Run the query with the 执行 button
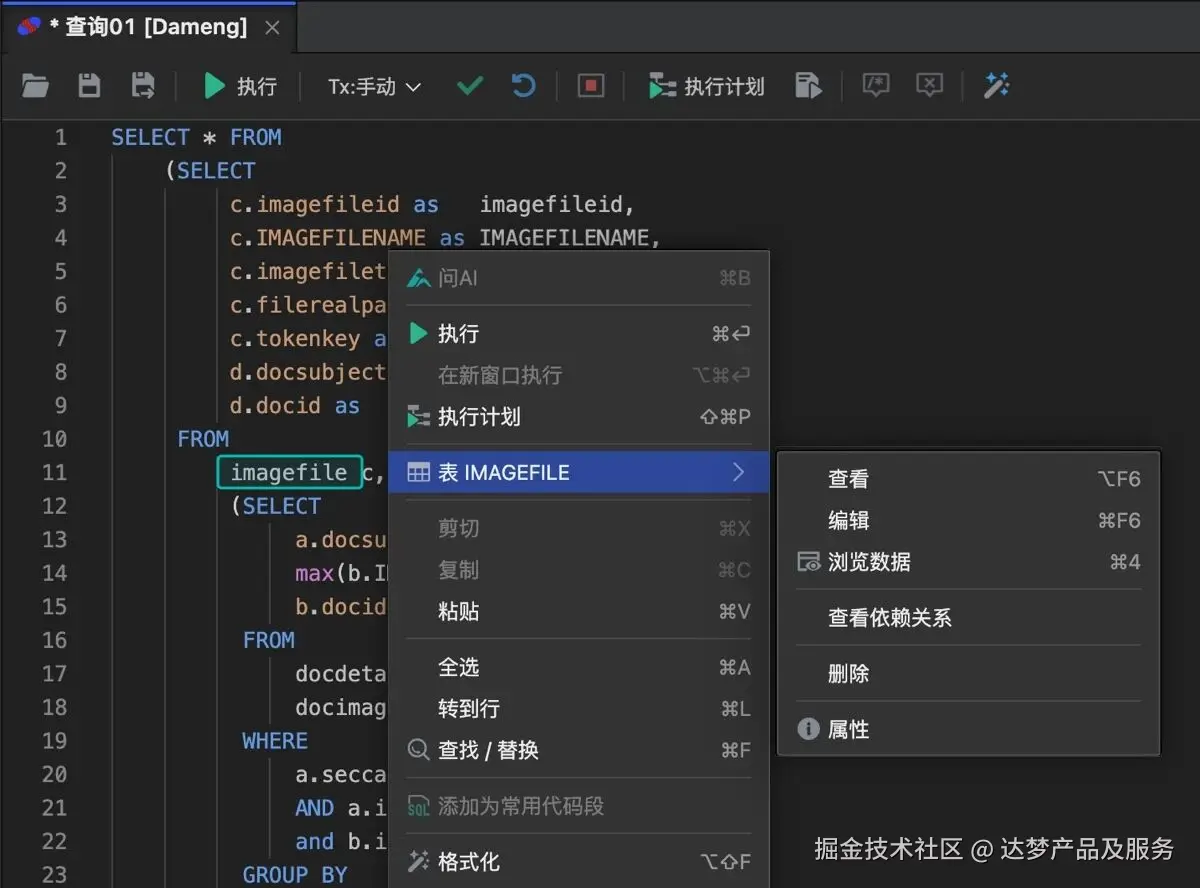 coord(240,86)
